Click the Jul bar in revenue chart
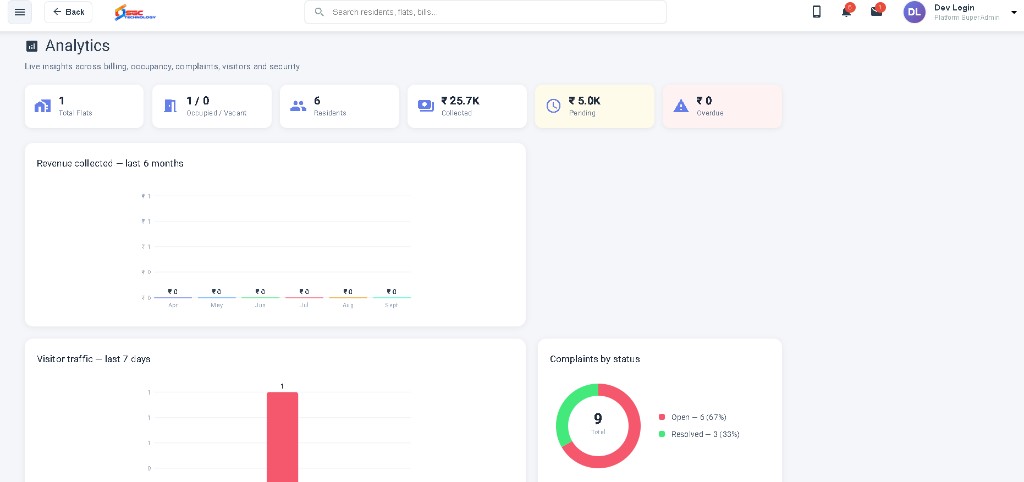 [304, 297]
